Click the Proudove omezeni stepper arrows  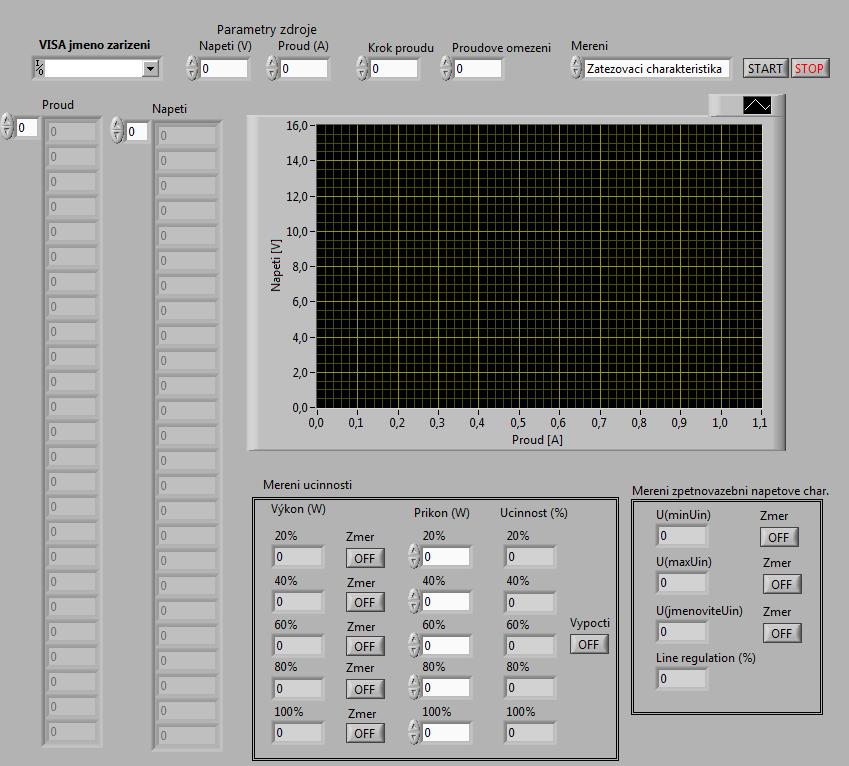point(446,68)
